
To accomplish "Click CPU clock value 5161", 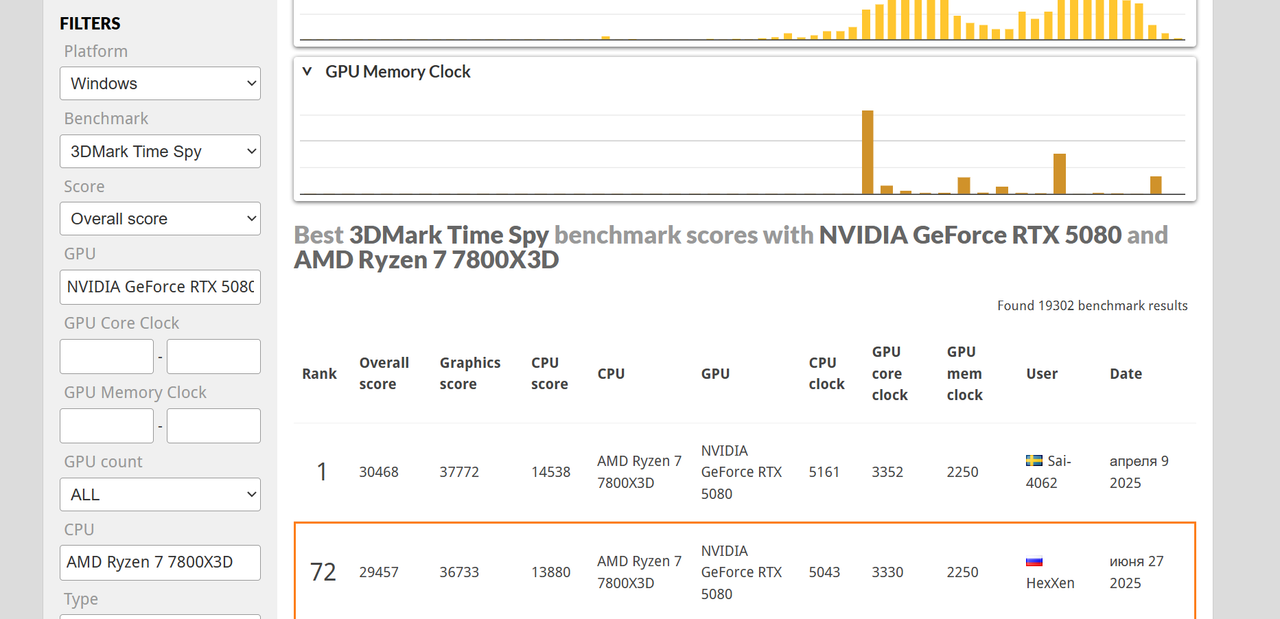I will point(824,472).
